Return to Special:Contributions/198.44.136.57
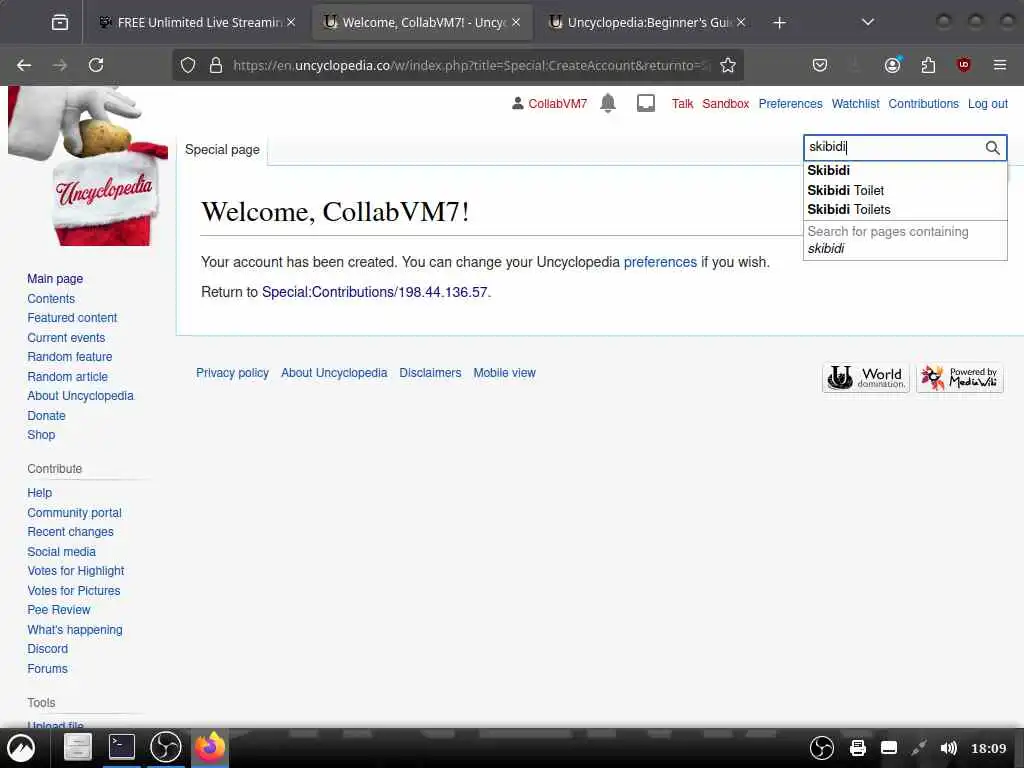The height and width of the screenshot is (768, 1024). [x=375, y=292]
